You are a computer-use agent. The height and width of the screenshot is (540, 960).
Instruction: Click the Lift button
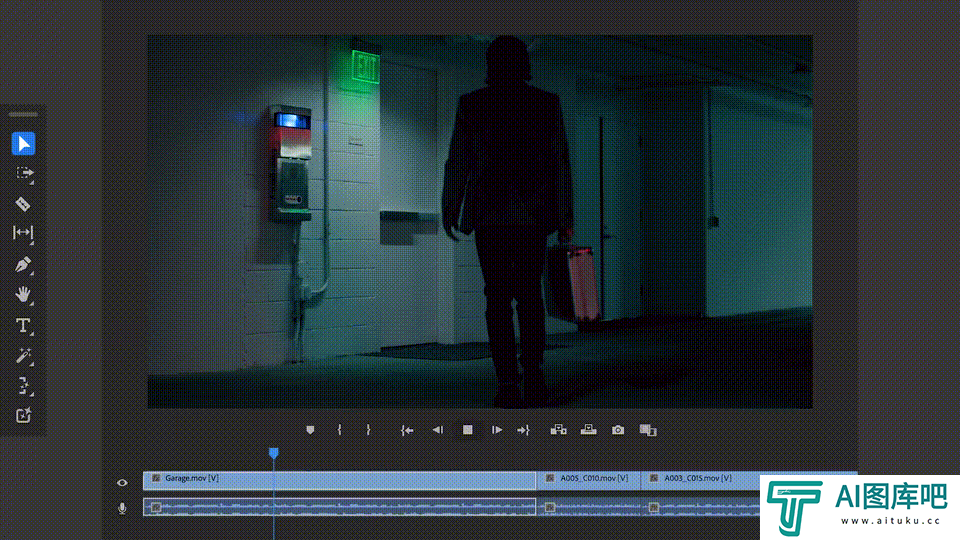tap(558, 430)
